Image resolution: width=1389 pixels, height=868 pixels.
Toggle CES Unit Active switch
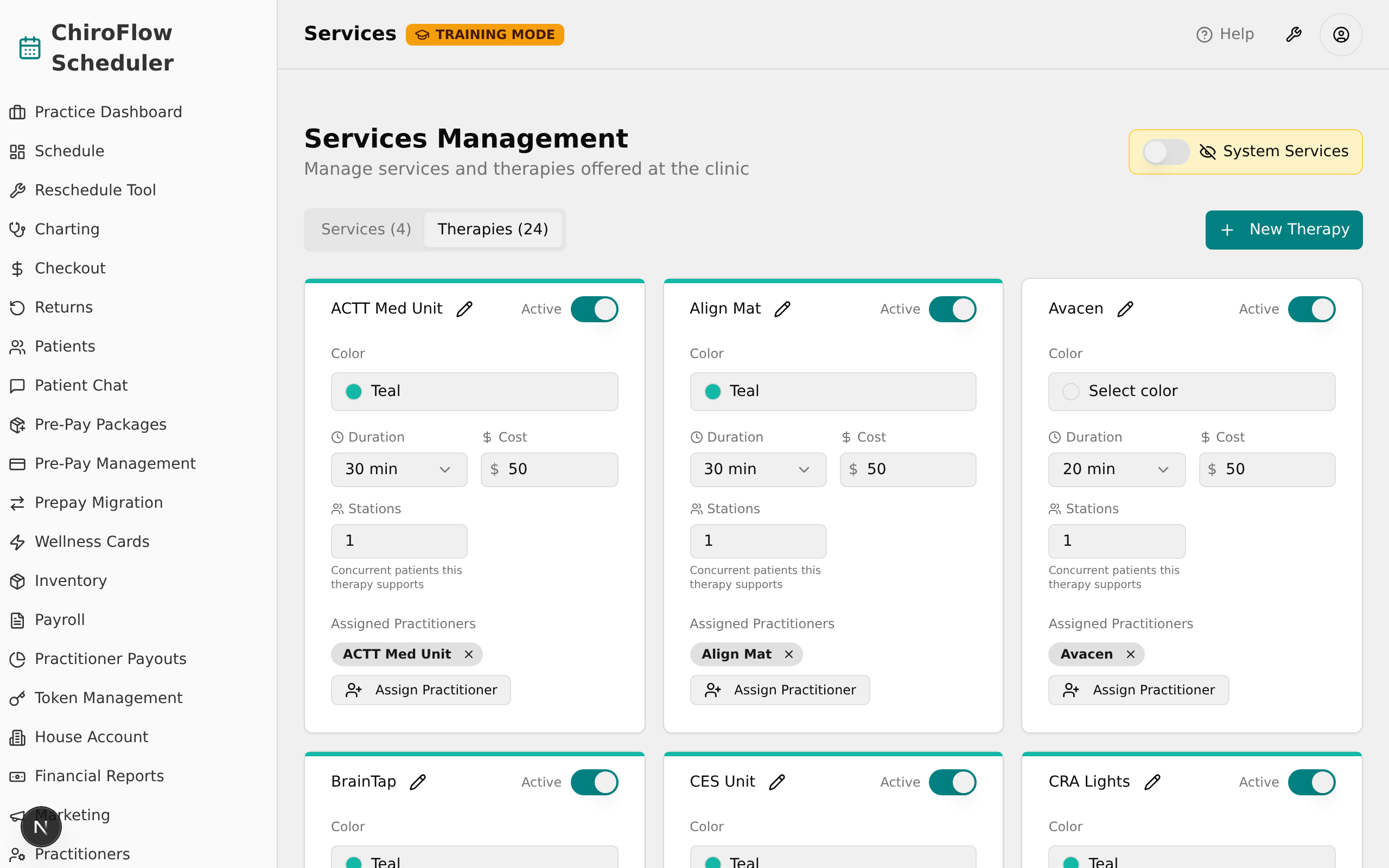coord(952,782)
